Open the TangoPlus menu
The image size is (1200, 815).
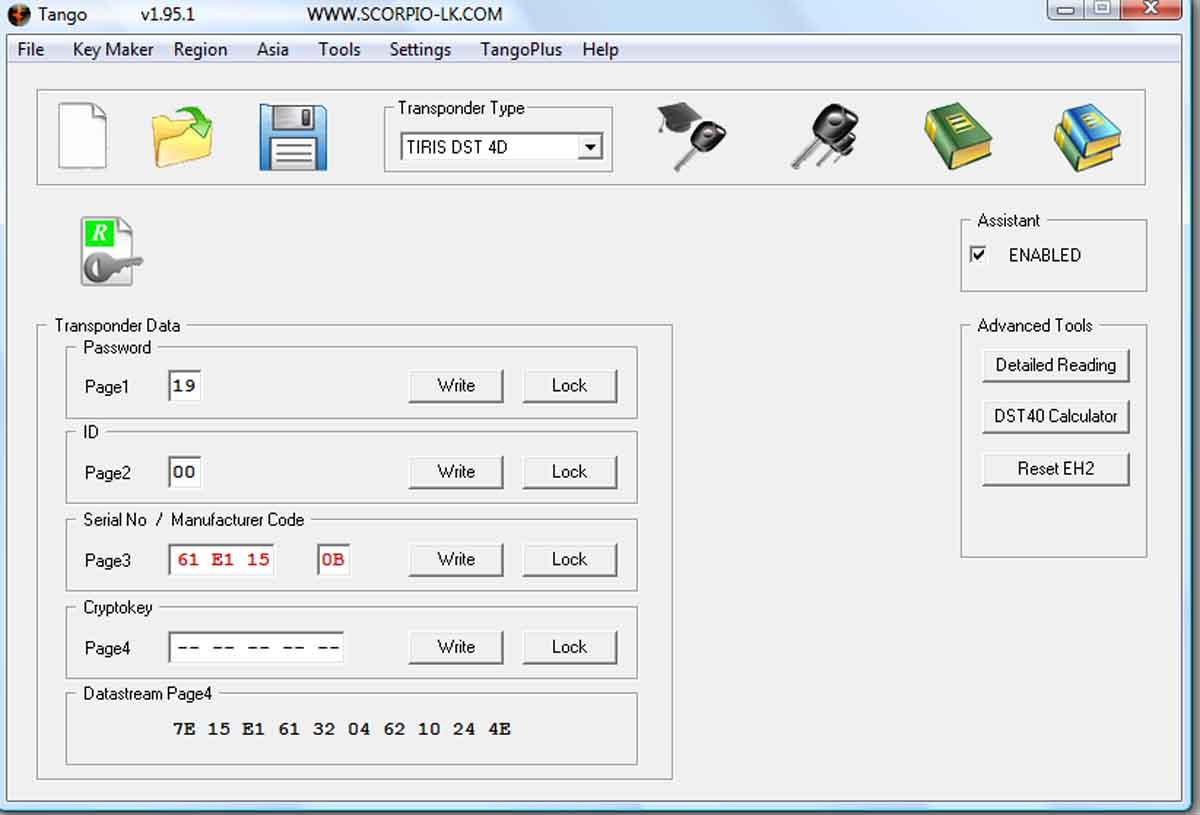[521, 49]
